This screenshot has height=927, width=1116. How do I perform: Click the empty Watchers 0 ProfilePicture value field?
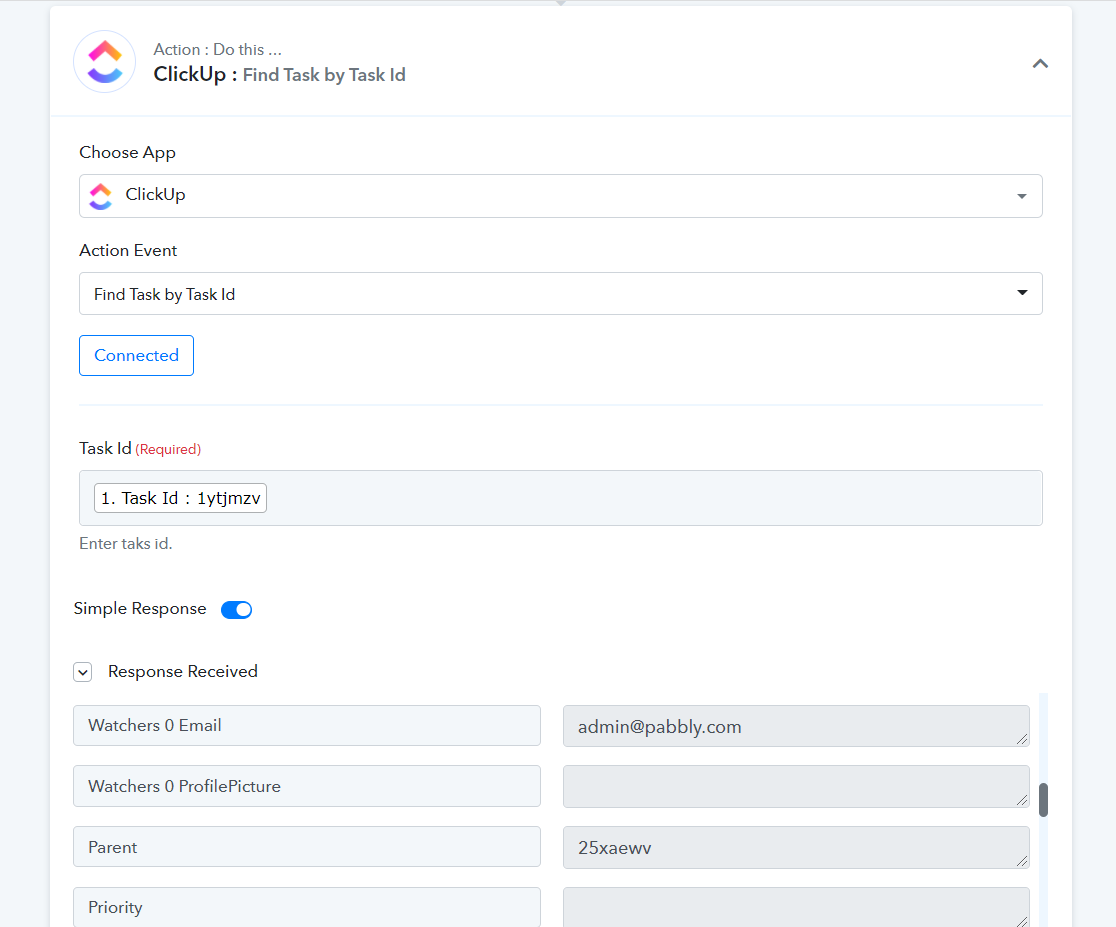(796, 787)
